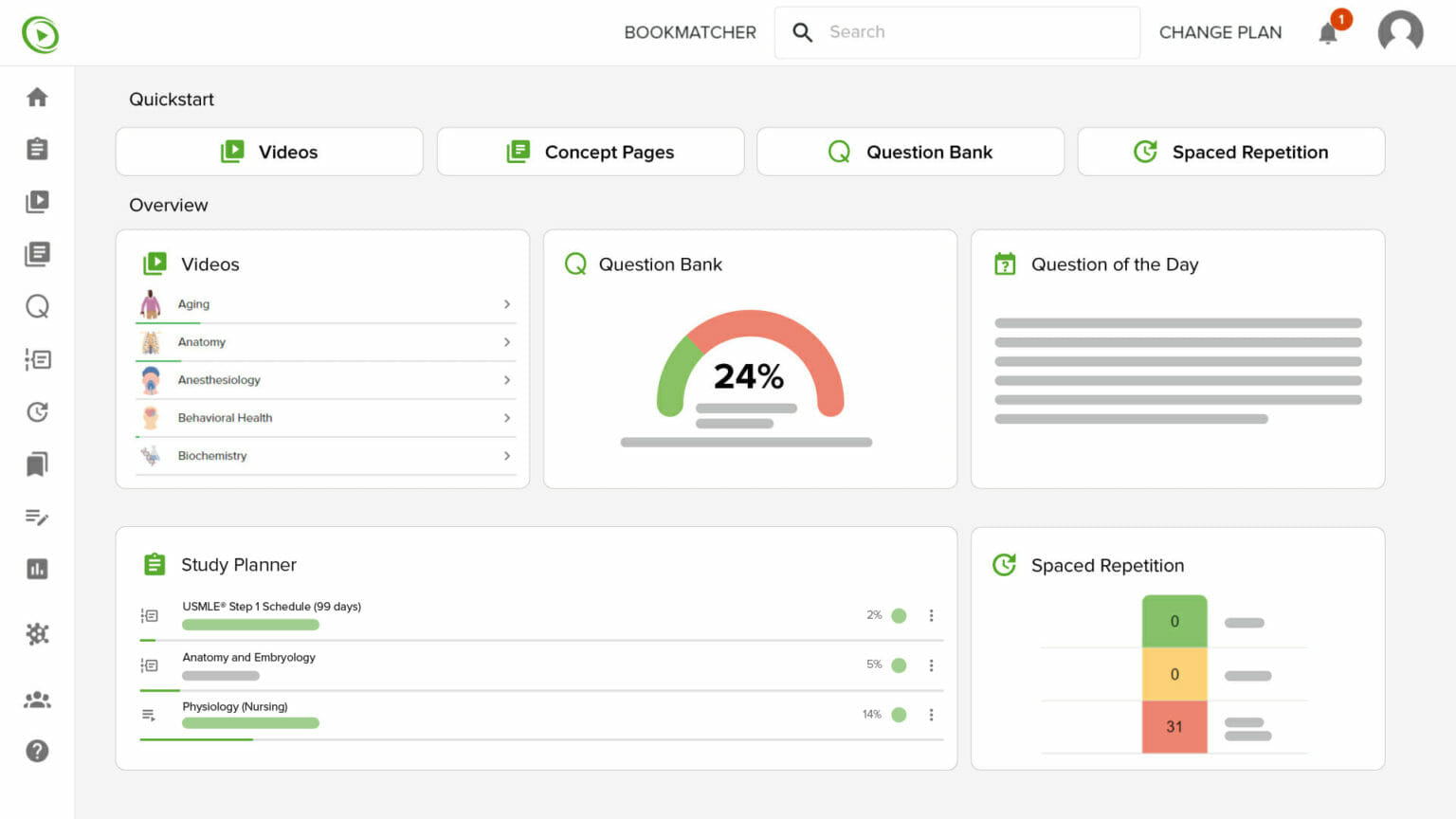Click the red 31 spaced repetition block
The image size is (1456, 819).
(x=1174, y=727)
